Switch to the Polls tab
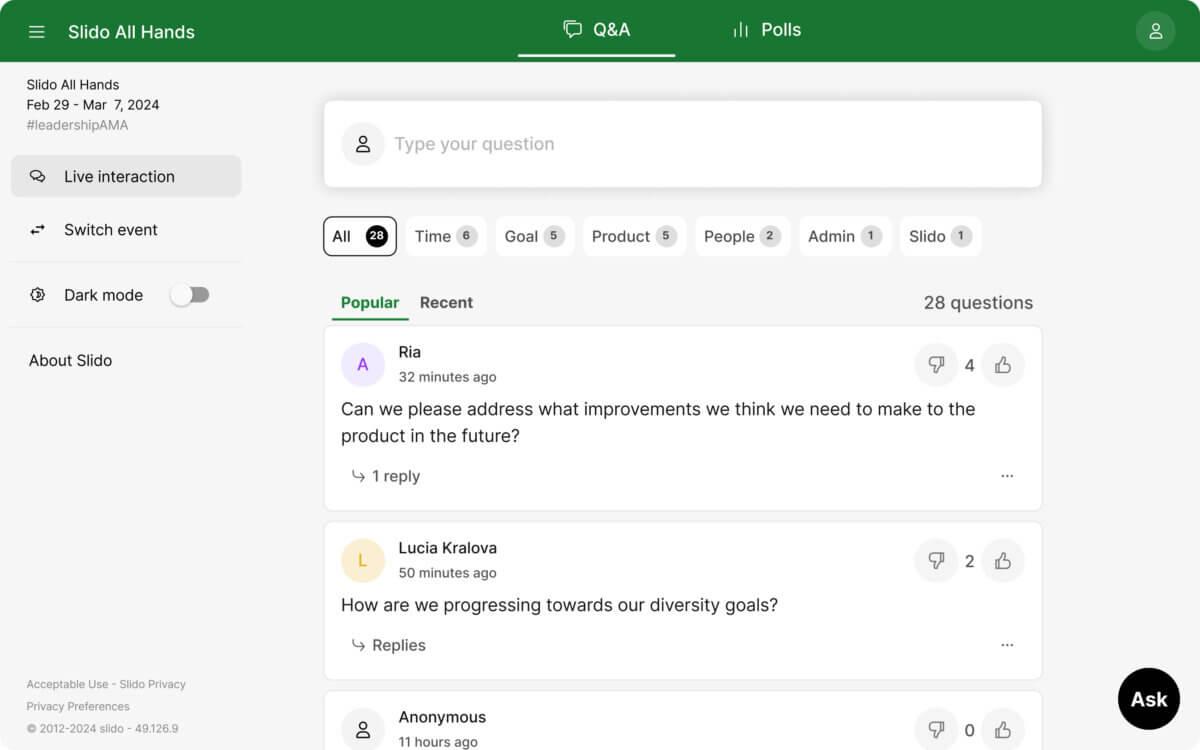Viewport: 1200px width, 750px height. pyautogui.click(x=766, y=30)
